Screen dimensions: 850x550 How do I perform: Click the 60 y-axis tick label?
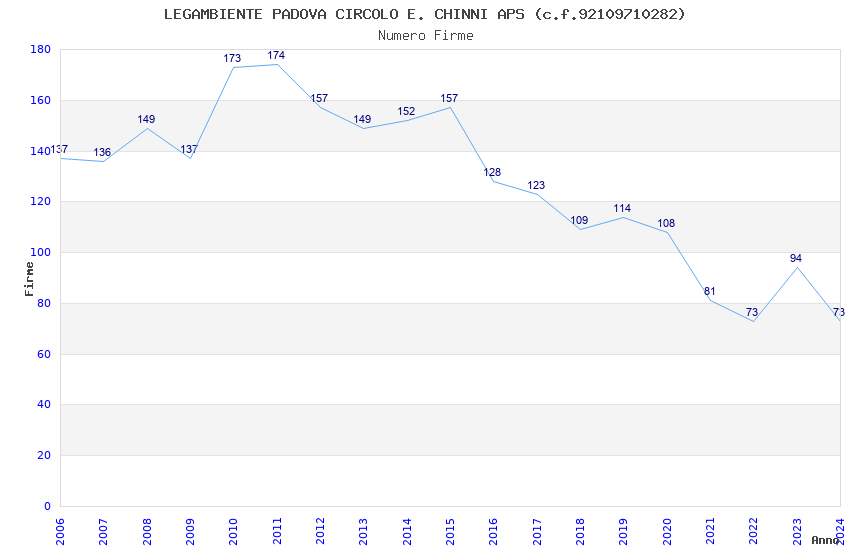(x=44, y=354)
